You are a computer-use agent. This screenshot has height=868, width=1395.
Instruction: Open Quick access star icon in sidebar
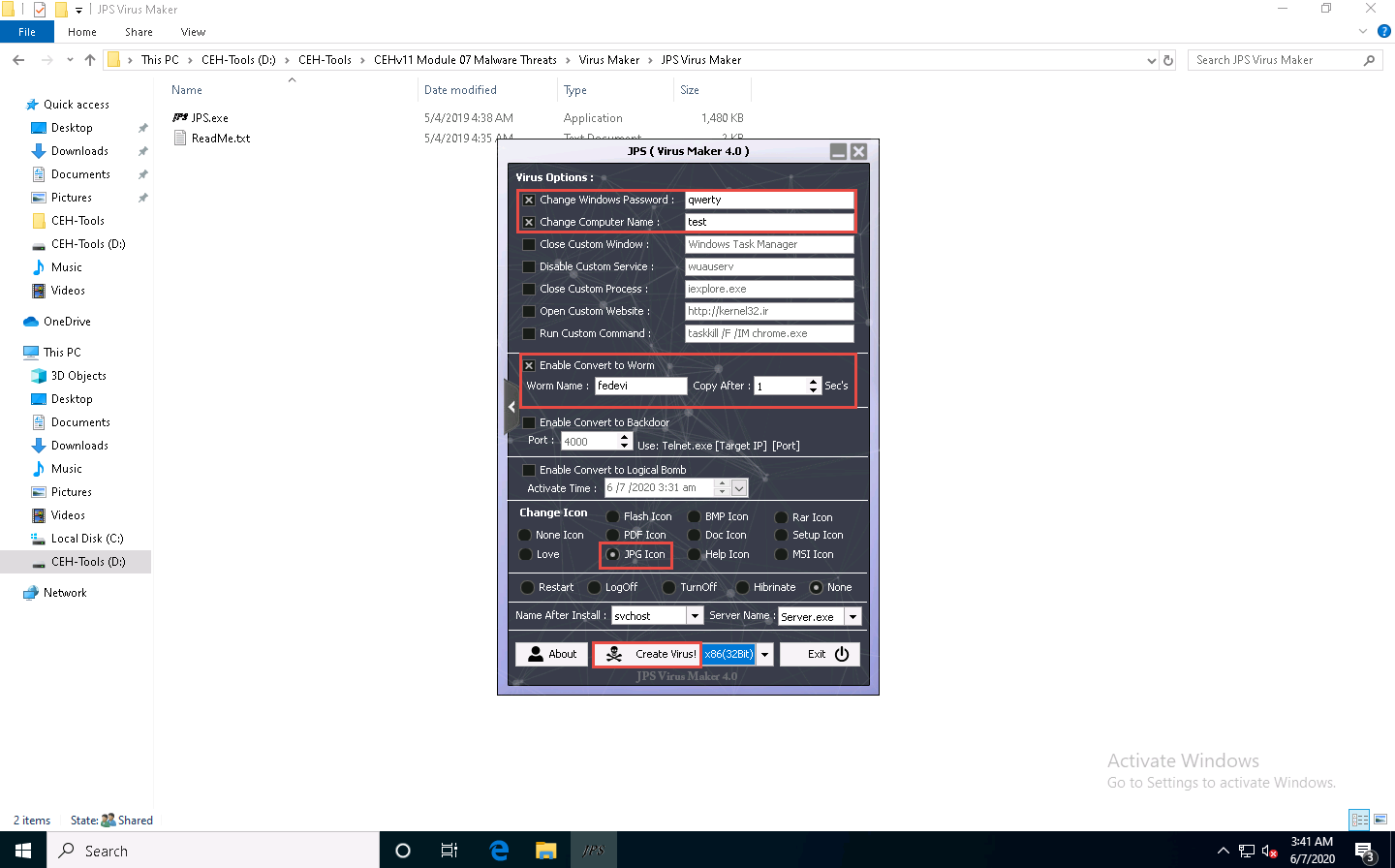click(x=32, y=105)
